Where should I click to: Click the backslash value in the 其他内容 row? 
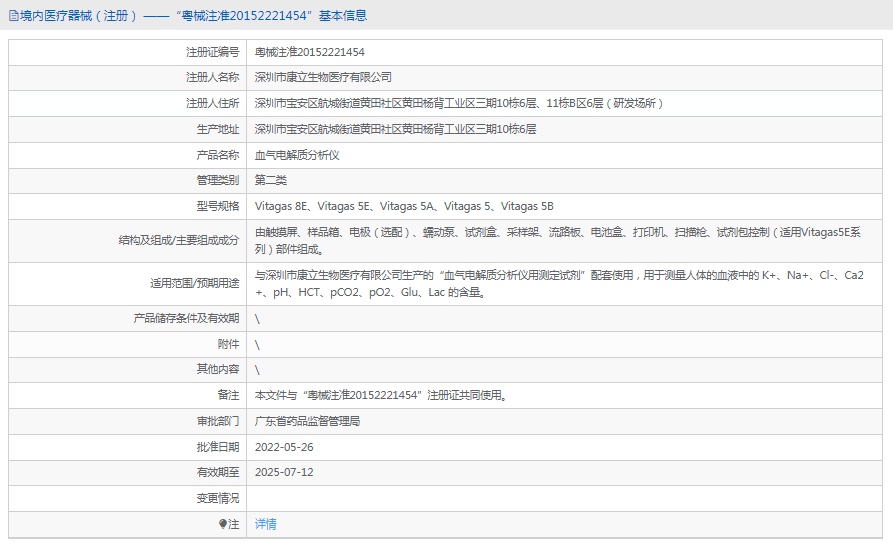[x=257, y=370]
